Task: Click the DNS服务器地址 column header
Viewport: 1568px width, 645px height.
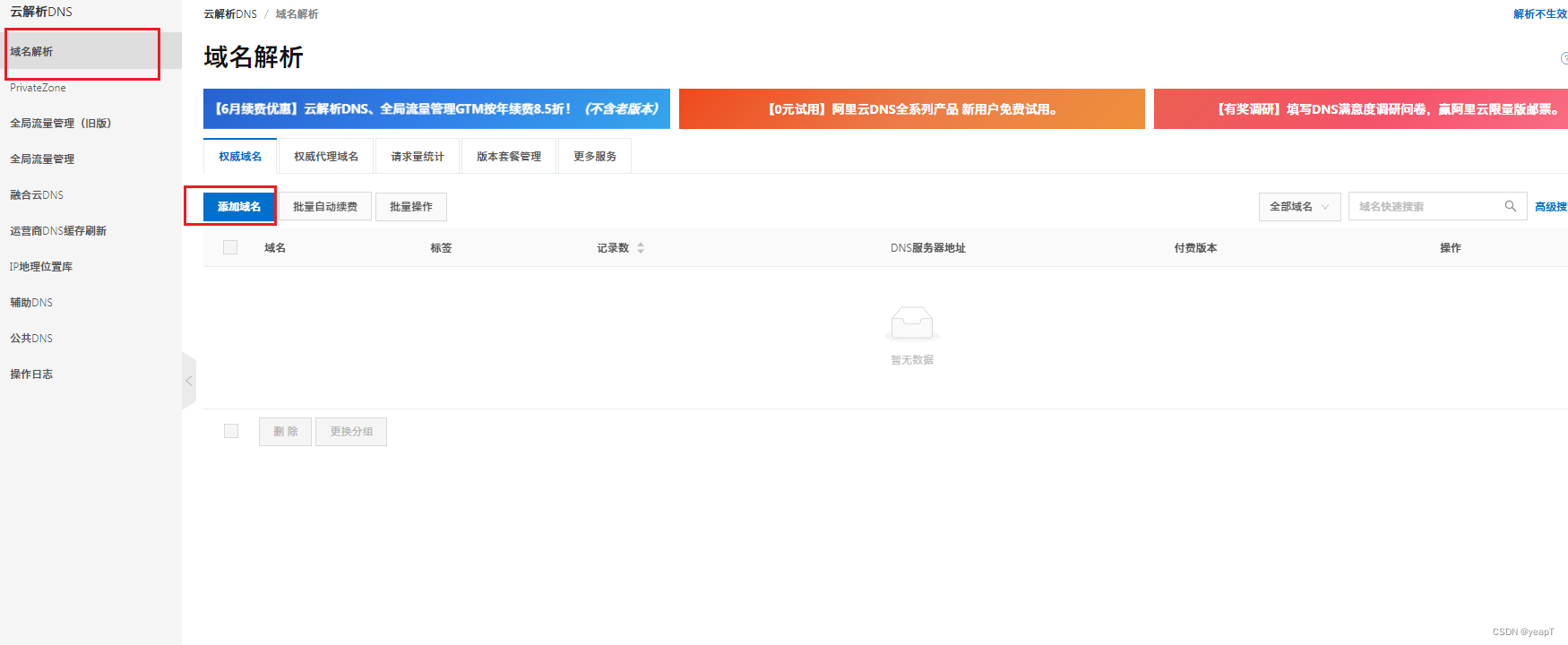Action: [x=928, y=247]
